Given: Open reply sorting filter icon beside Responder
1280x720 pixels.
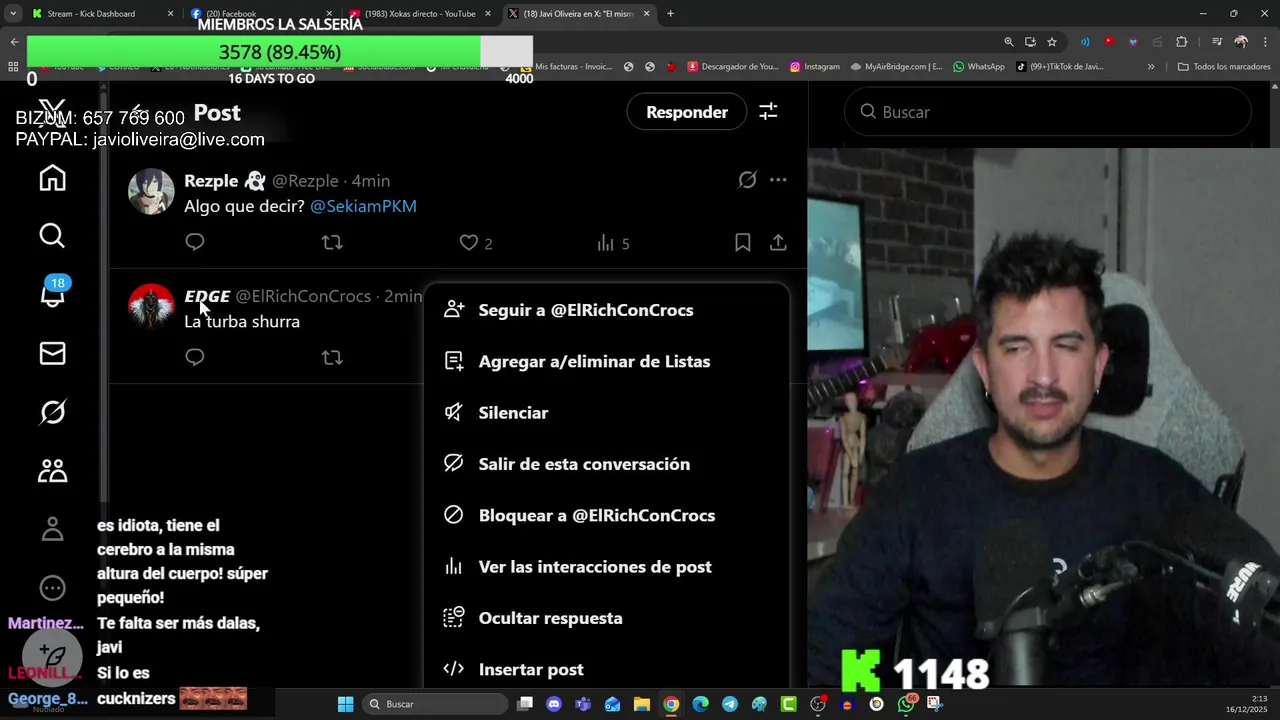Looking at the screenshot, I should click(768, 112).
